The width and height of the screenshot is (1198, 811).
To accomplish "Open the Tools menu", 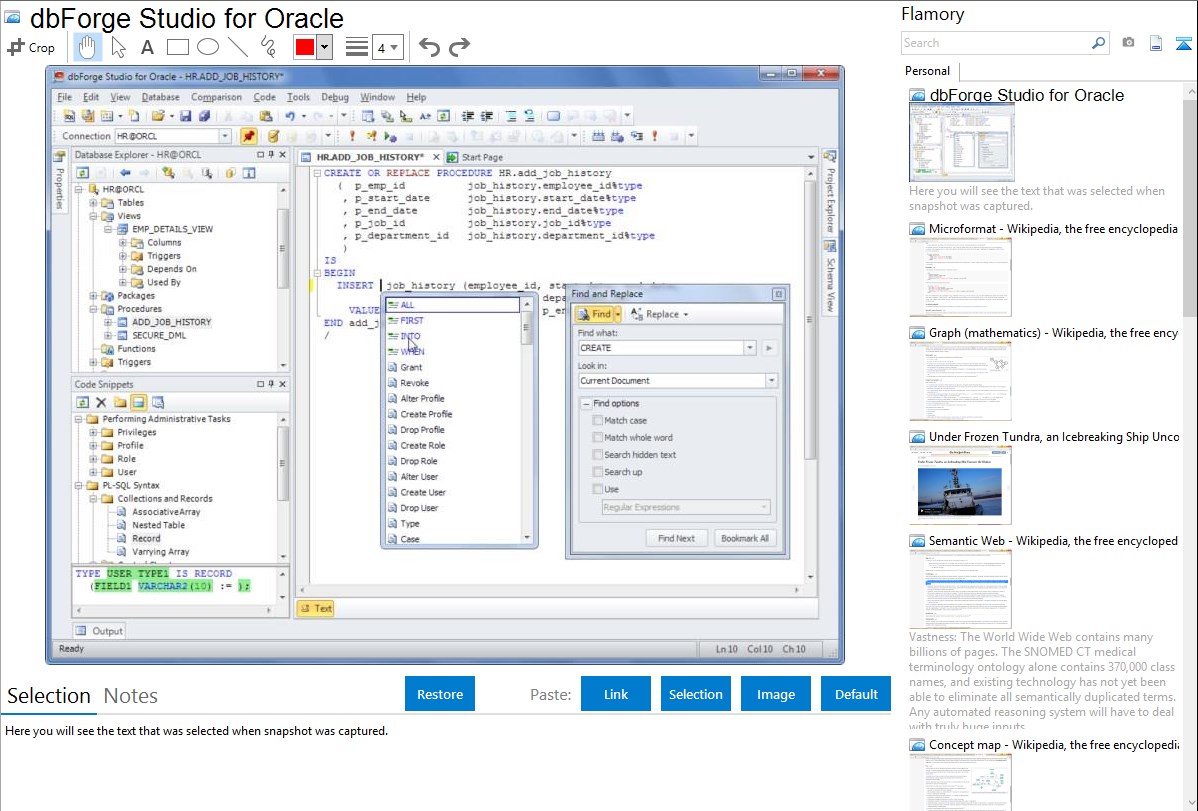I will point(298,97).
